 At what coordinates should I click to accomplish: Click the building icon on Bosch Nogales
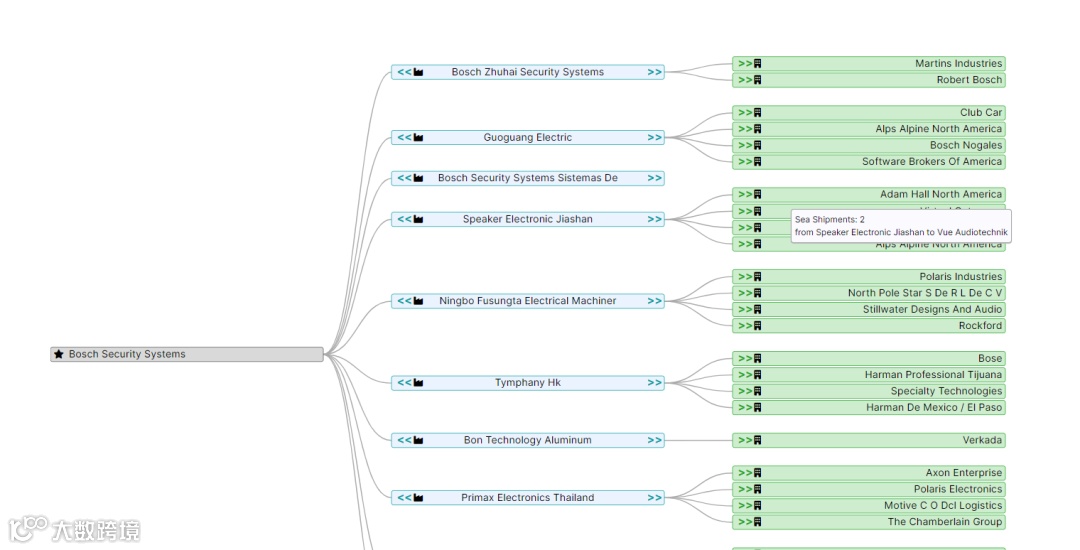tap(758, 145)
